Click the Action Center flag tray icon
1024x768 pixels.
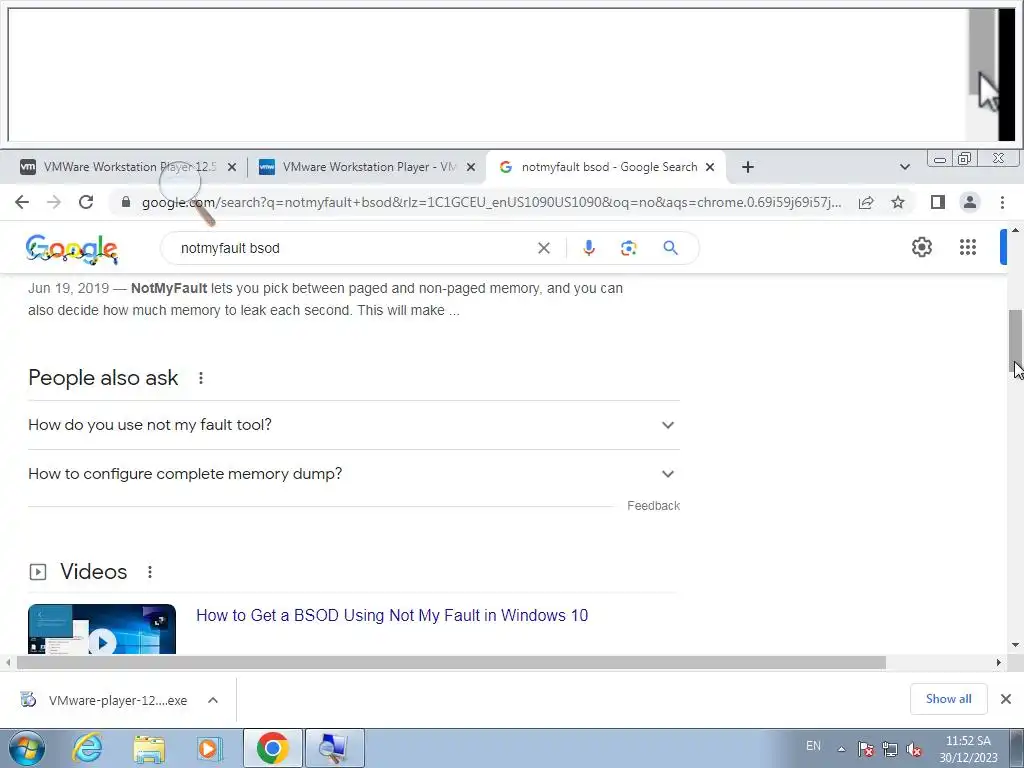(x=866, y=749)
